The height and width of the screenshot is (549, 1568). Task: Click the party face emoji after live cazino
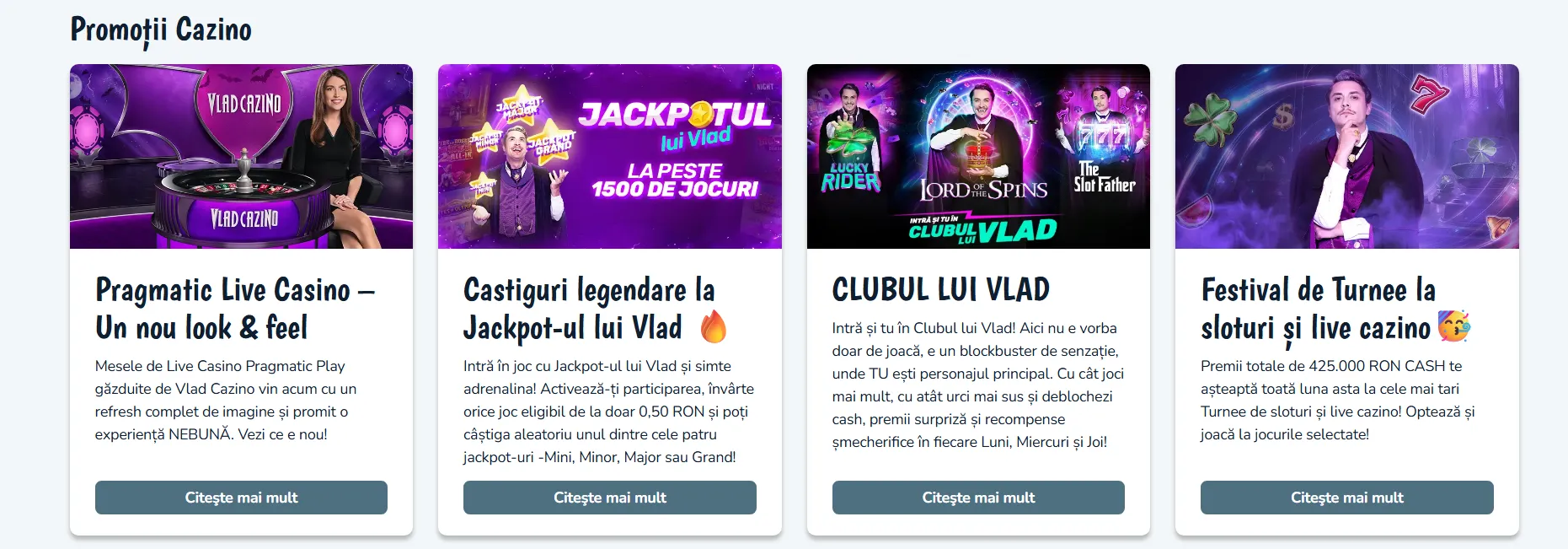pyautogui.click(x=1454, y=326)
